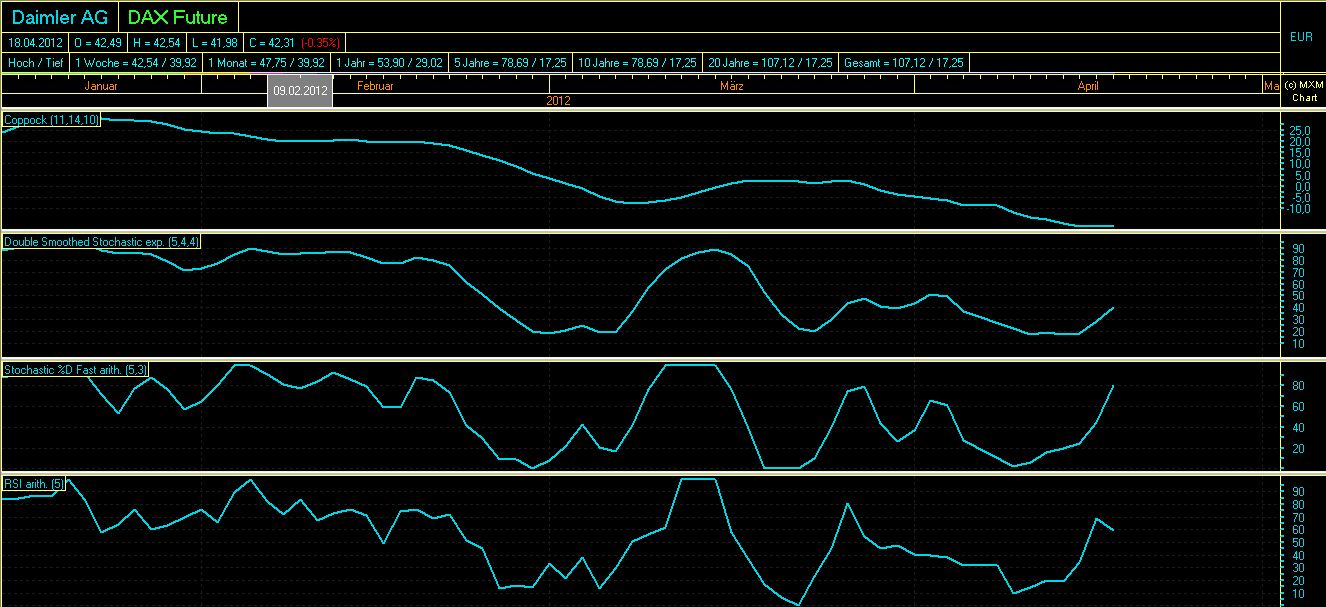Viewport: 1326px width, 607px height.
Task: Click the März month on timeline
Action: [x=731, y=86]
